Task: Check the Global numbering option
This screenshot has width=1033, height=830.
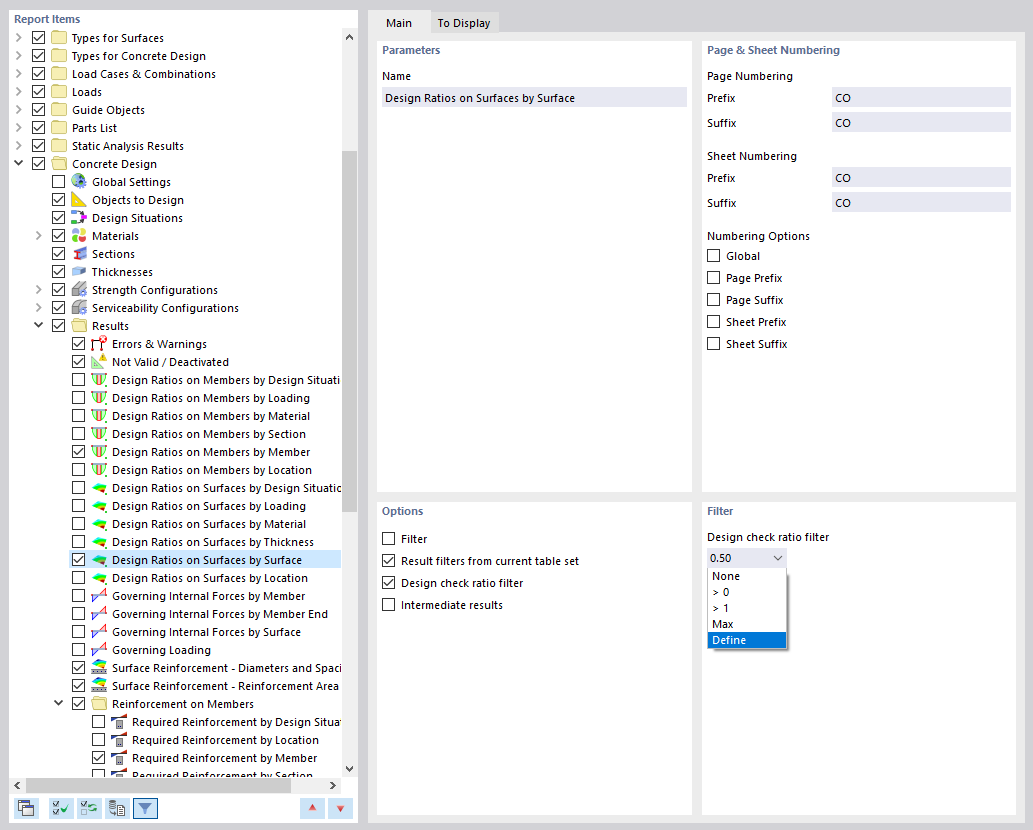Action: [x=714, y=255]
